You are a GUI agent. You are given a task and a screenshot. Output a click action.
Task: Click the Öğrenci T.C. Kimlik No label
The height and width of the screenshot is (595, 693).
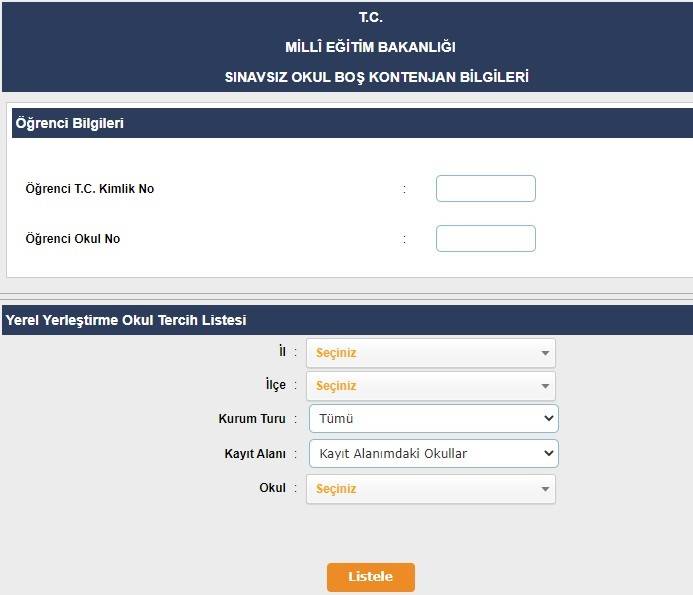pos(90,189)
